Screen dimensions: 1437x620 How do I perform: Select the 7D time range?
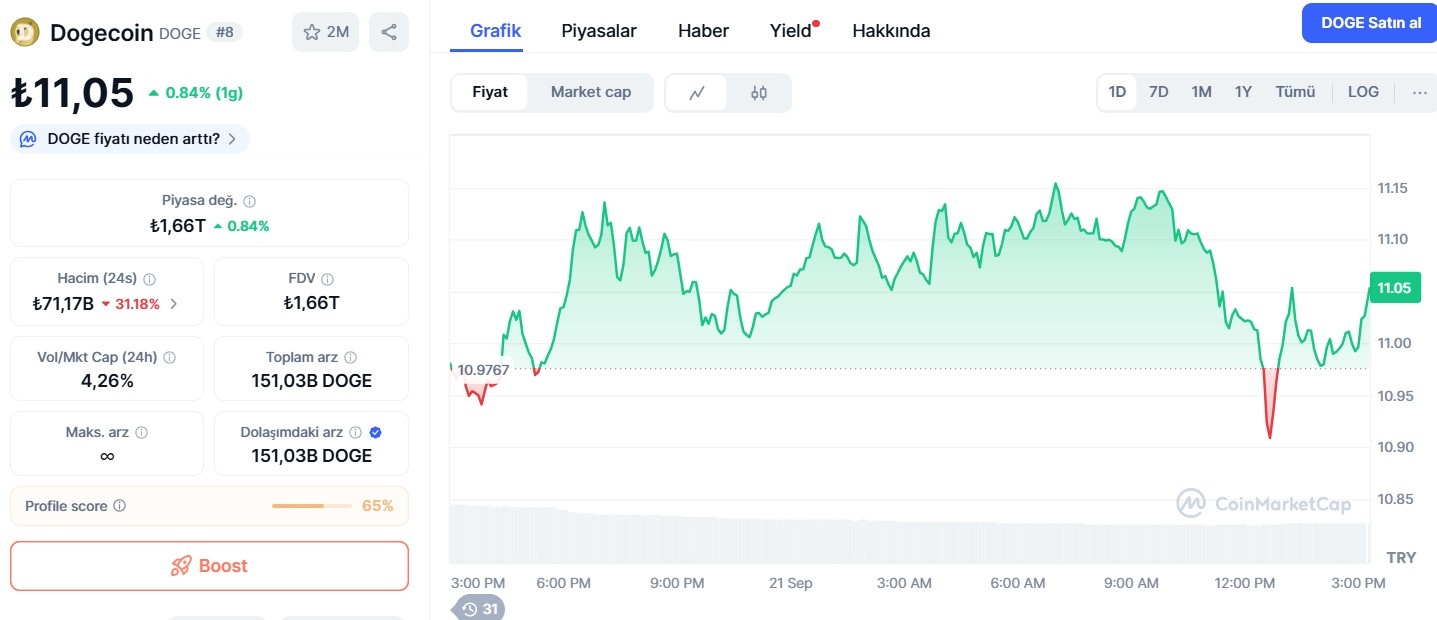tap(1158, 92)
